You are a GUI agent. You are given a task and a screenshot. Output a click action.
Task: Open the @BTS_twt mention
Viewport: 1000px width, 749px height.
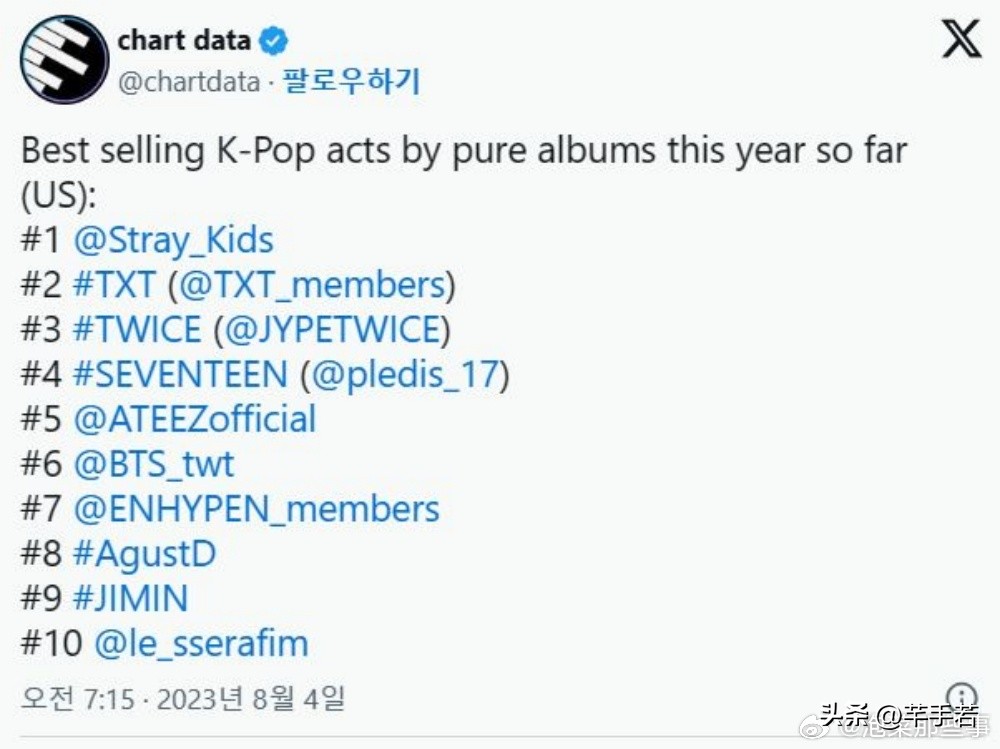click(x=155, y=464)
